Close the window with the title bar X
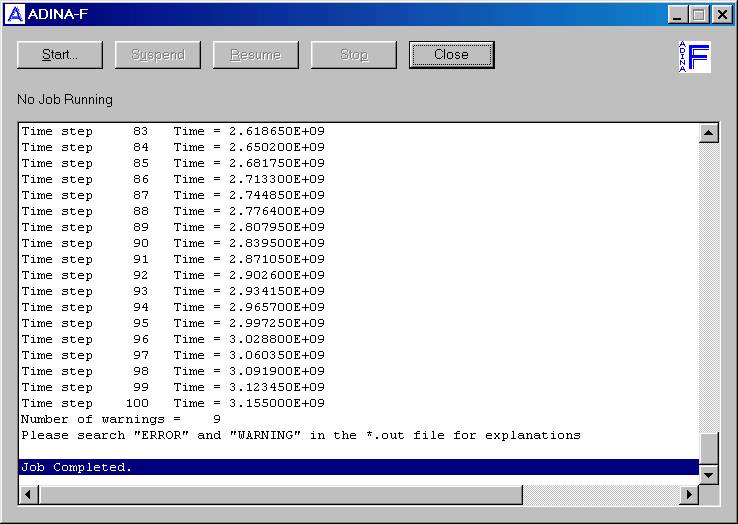Viewport: 738px width, 524px height. pyautogui.click(x=722, y=15)
